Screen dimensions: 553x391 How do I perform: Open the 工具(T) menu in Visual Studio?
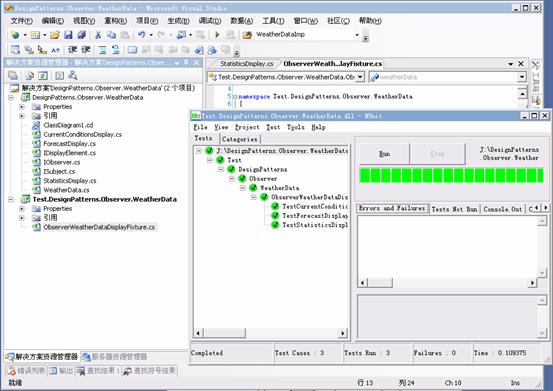click(273, 21)
